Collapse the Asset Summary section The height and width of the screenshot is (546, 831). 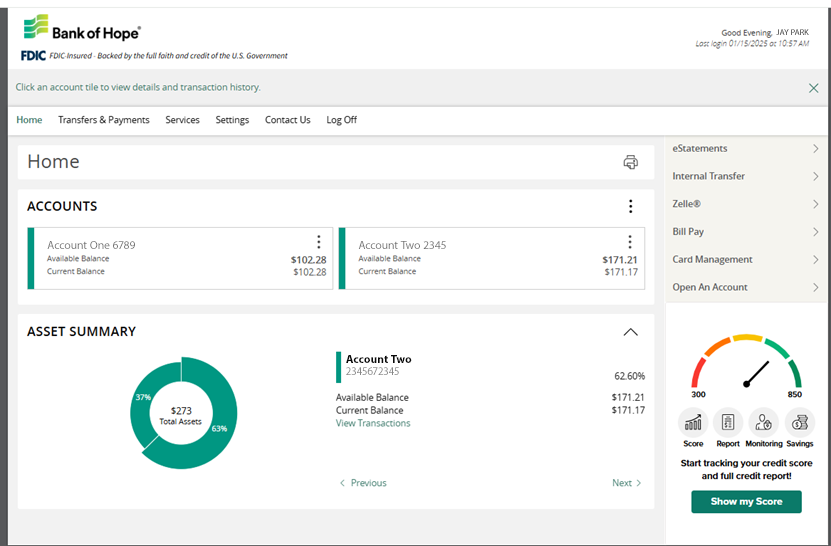(630, 332)
